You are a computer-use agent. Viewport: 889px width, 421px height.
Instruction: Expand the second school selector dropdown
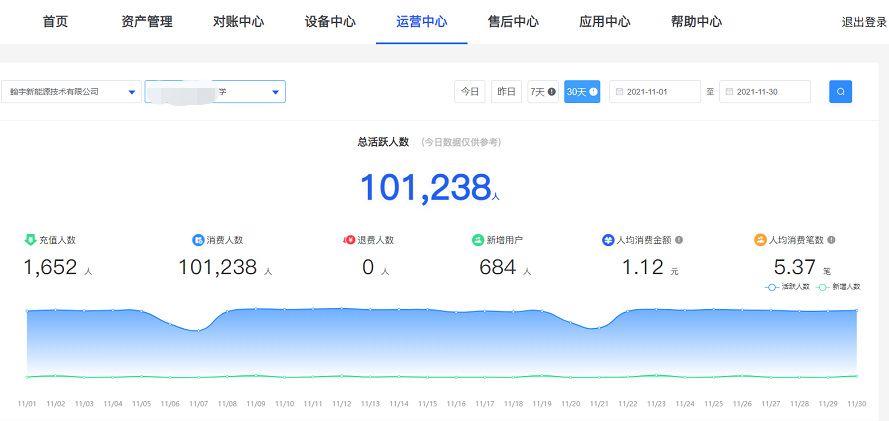pos(215,92)
